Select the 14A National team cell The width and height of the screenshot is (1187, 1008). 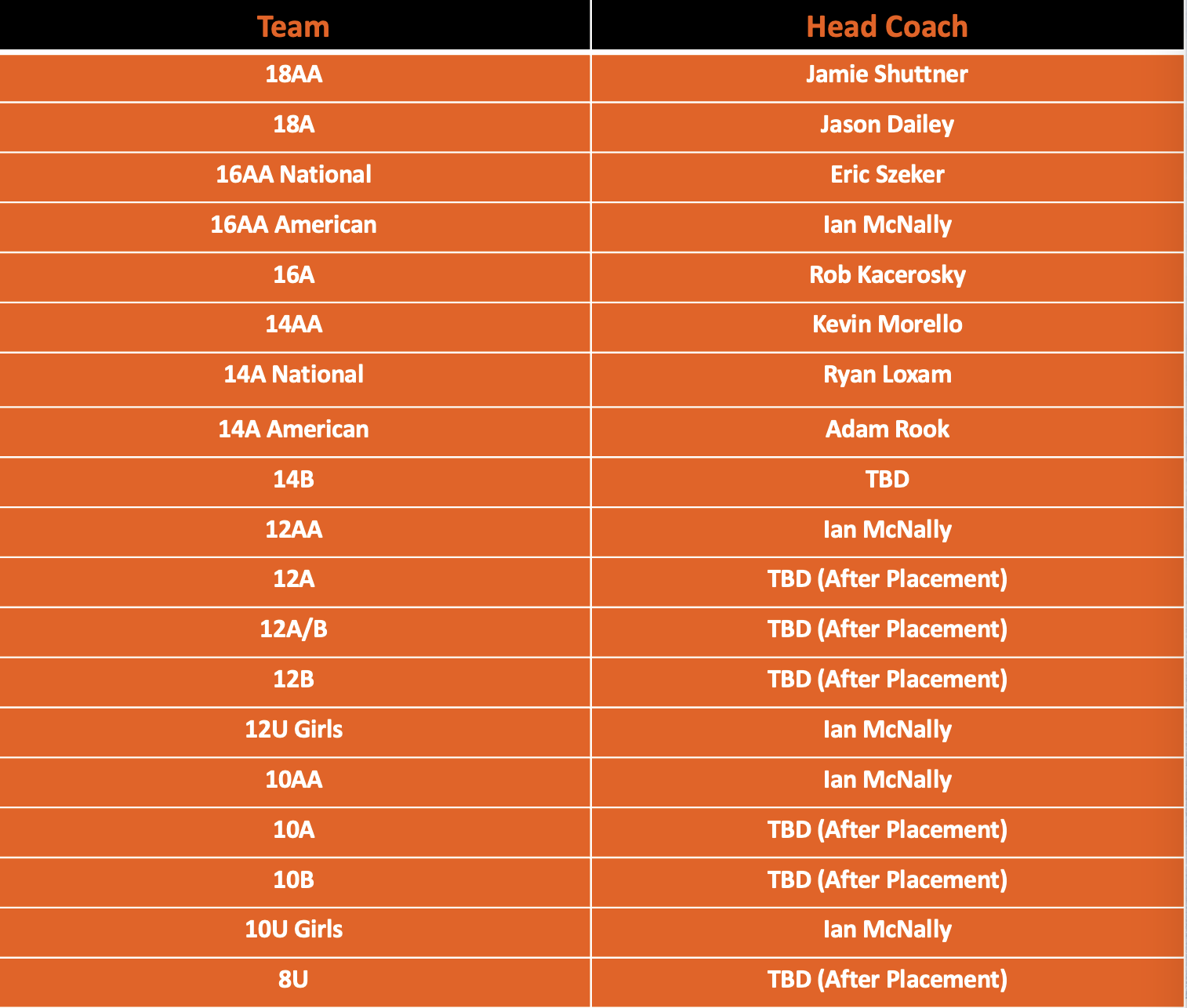click(293, 375)
